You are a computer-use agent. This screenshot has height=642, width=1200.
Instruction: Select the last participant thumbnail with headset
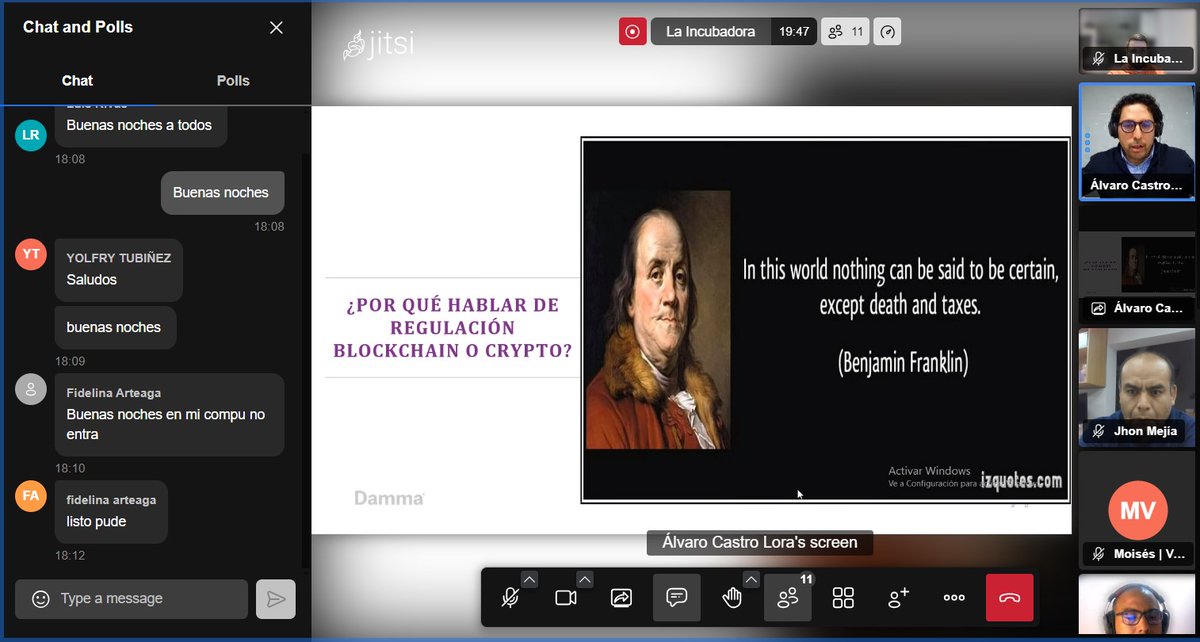point(1137,605)
